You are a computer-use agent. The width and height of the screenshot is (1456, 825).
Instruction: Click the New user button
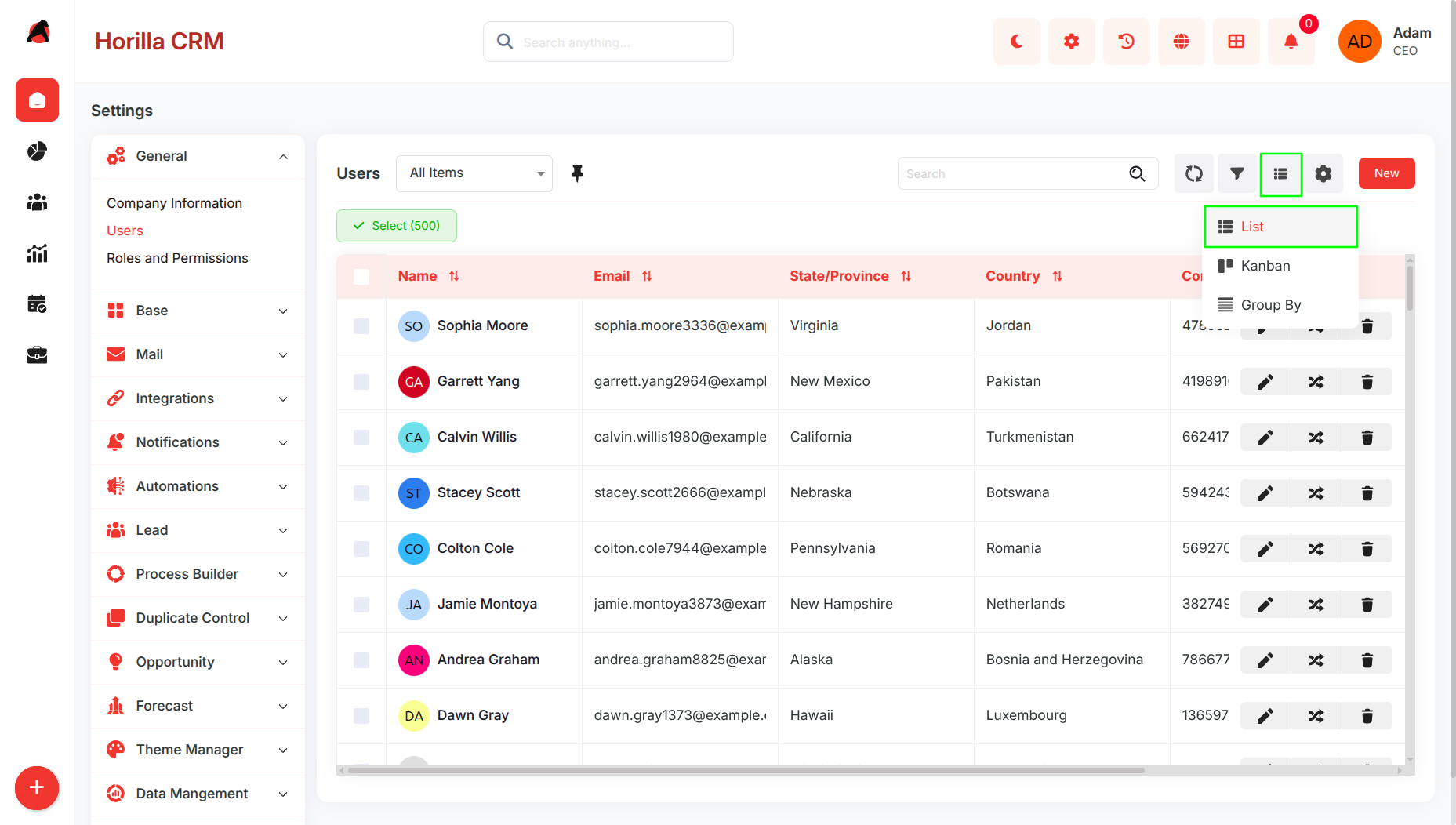click(x=1386, y=173)
